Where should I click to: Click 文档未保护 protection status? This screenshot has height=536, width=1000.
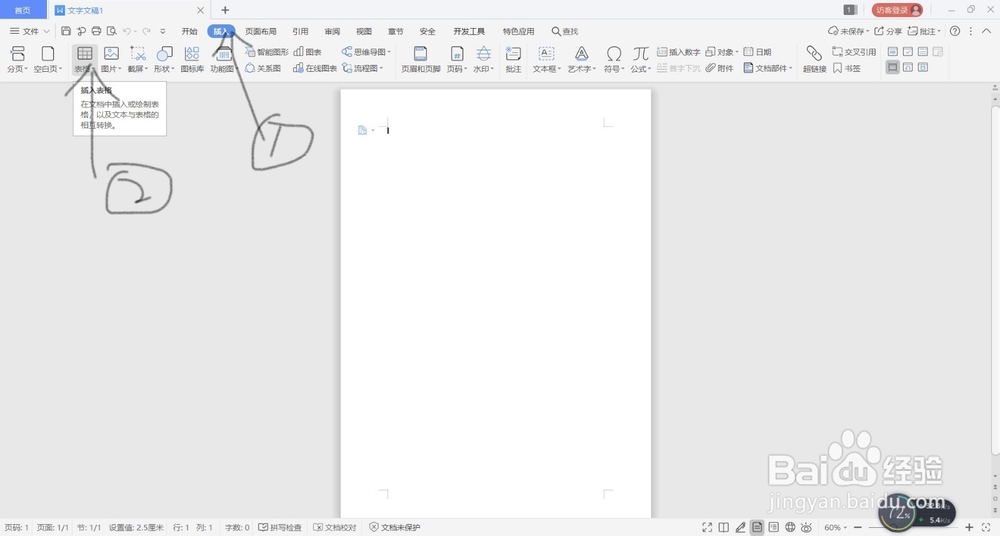[x=395, y=527]
